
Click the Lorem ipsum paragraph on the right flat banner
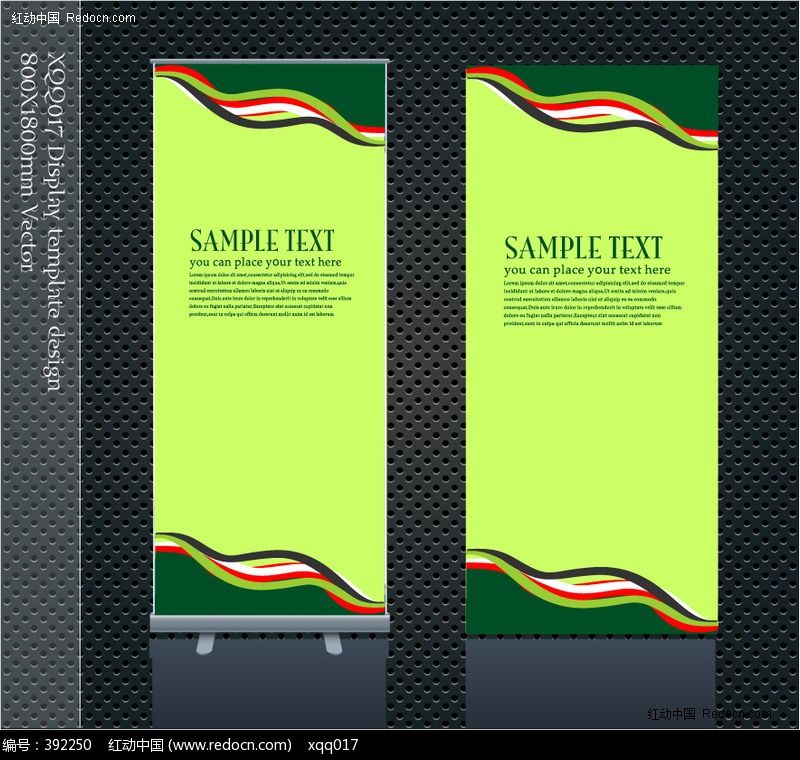pos(594,303)
